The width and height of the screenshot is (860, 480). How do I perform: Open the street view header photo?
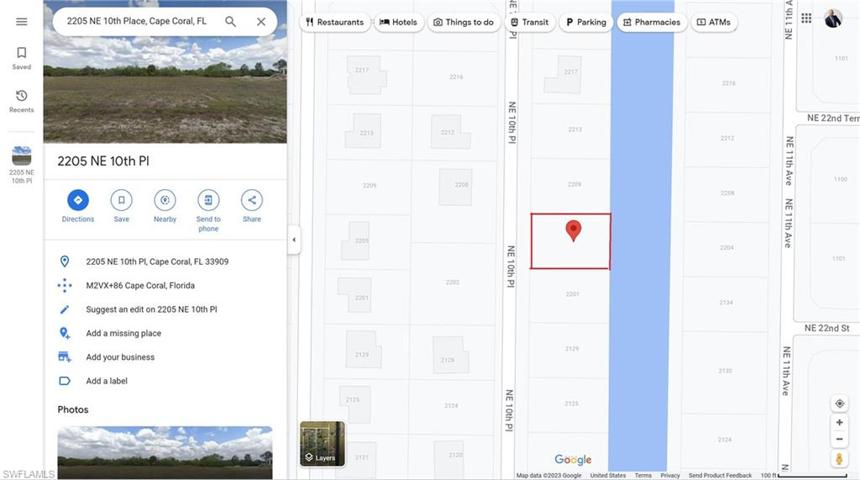pos(165,71)
